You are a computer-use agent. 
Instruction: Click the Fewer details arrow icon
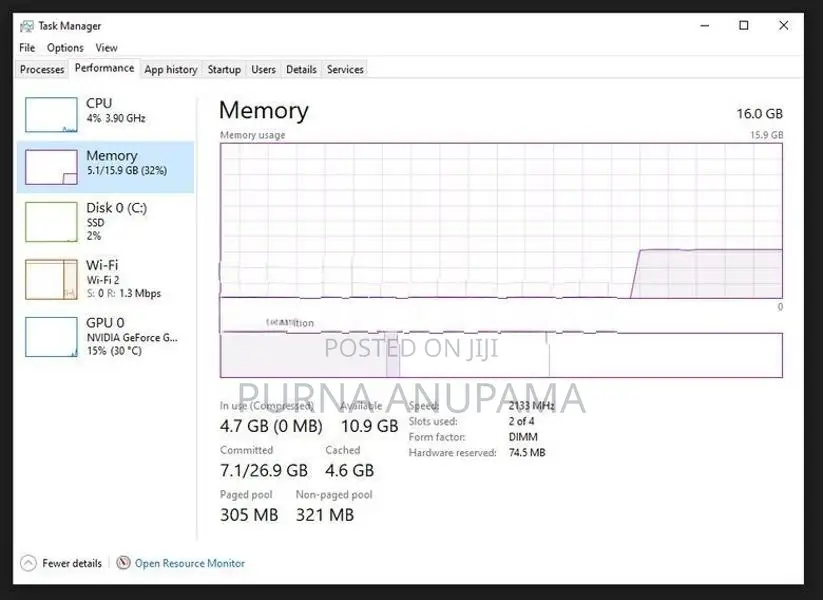pyautogui.click(x=28, y=563)
